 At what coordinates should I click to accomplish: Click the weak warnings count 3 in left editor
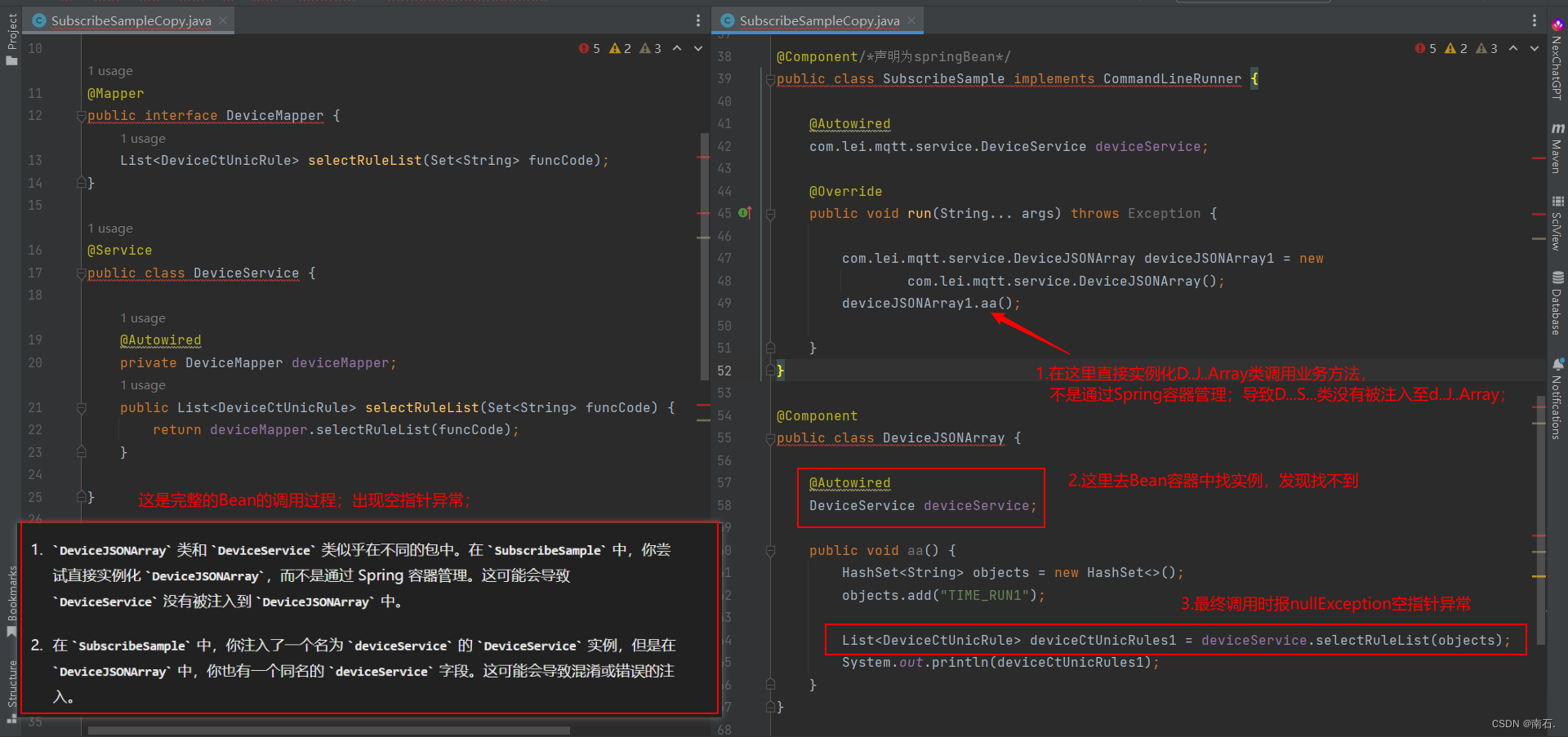tap(651, 48)
